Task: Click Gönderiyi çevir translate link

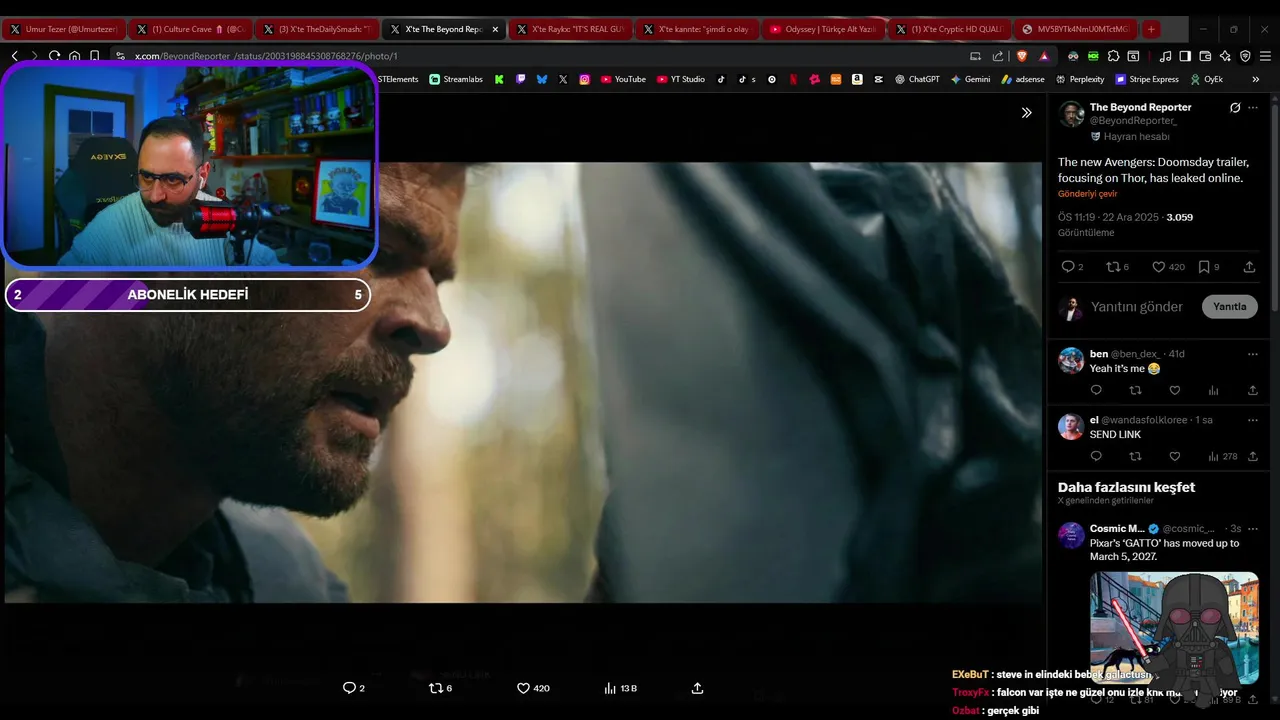Action: click(1088, 194)
